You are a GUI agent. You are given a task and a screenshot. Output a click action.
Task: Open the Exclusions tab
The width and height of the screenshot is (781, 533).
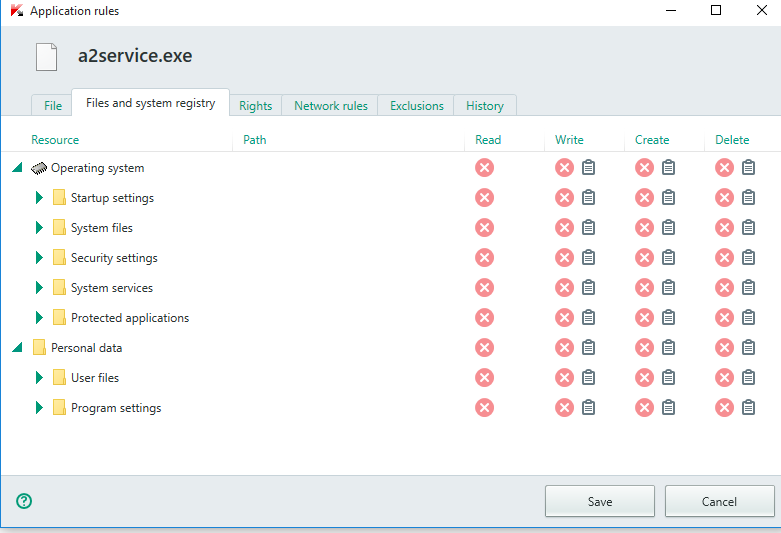[416, 106]
